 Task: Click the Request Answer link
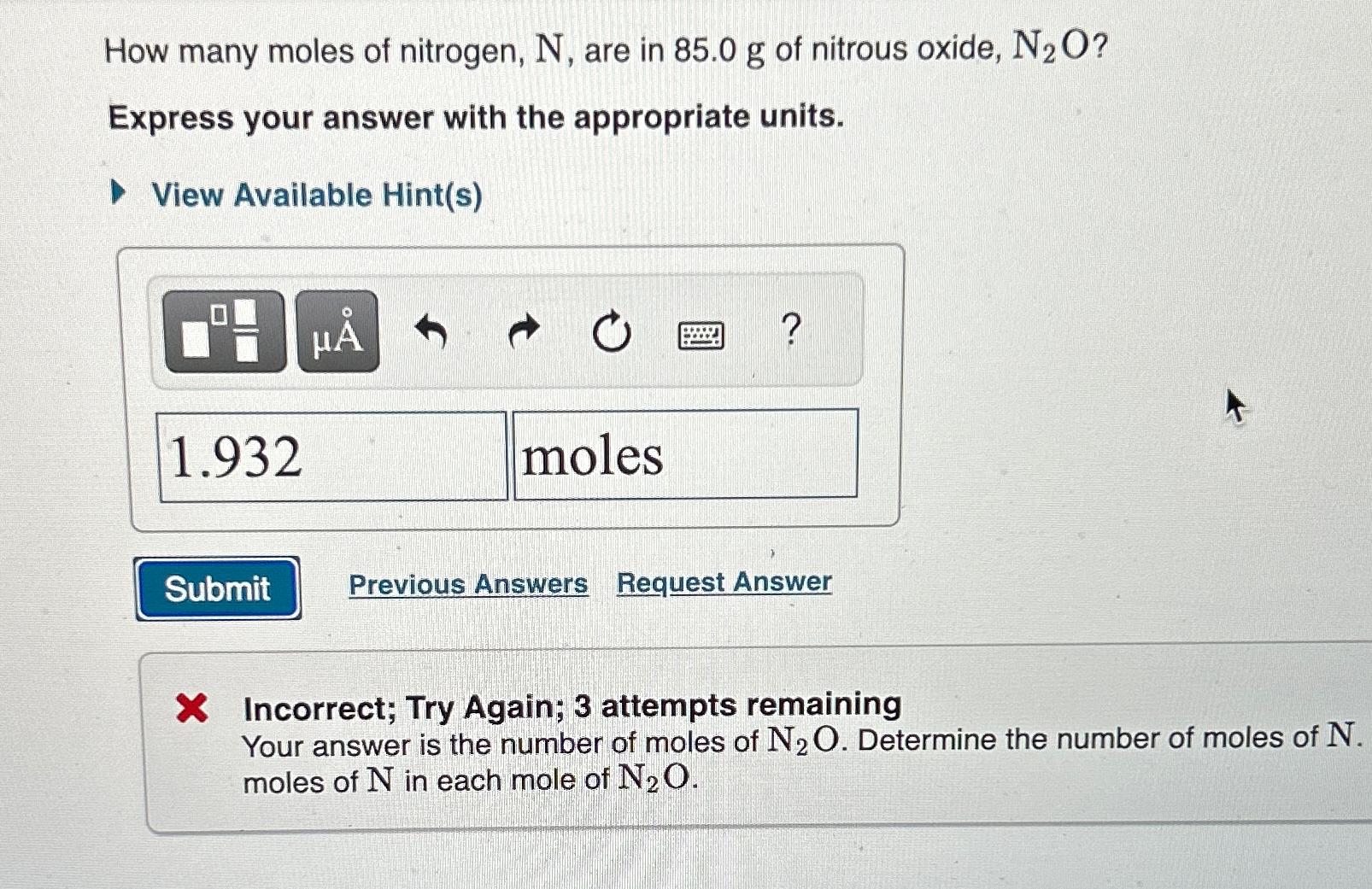[724, 582]
